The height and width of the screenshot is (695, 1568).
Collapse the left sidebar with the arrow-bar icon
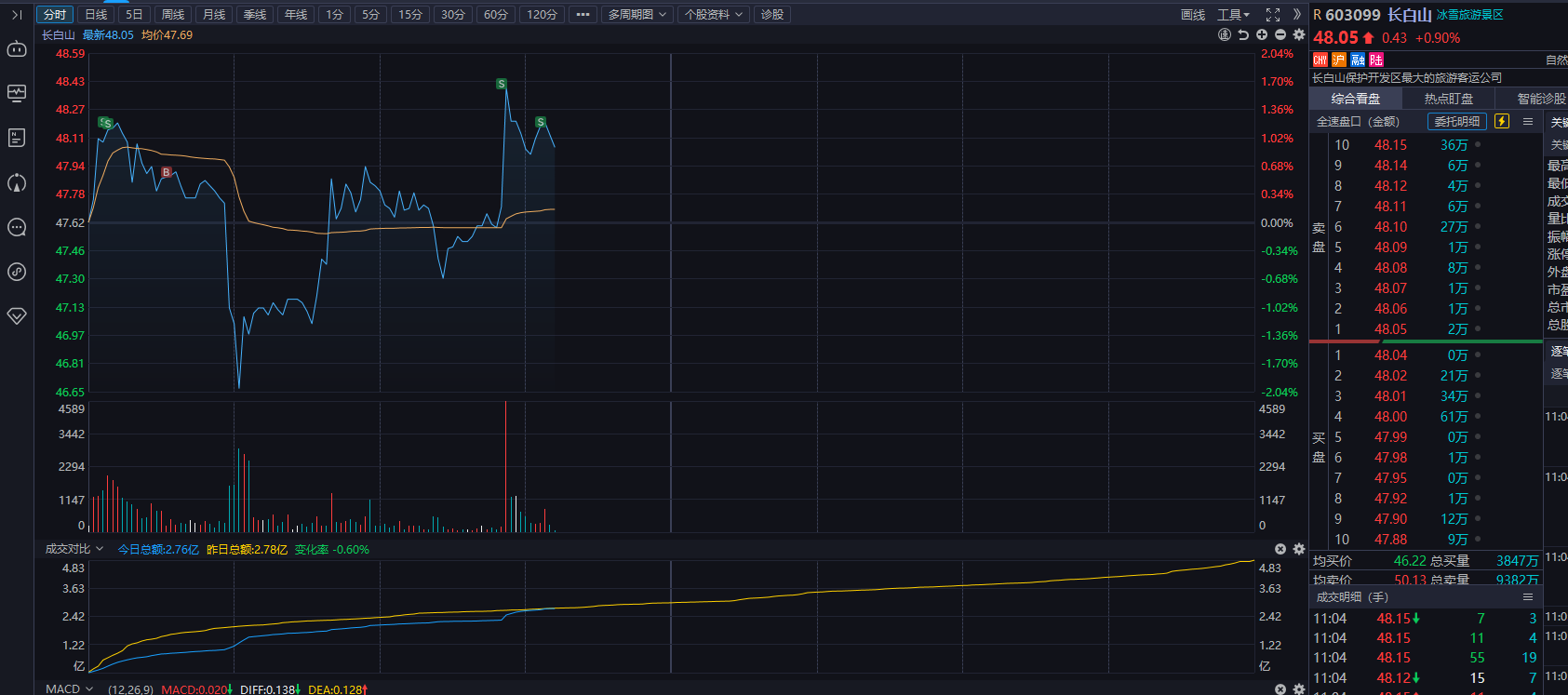pos(17,15)
